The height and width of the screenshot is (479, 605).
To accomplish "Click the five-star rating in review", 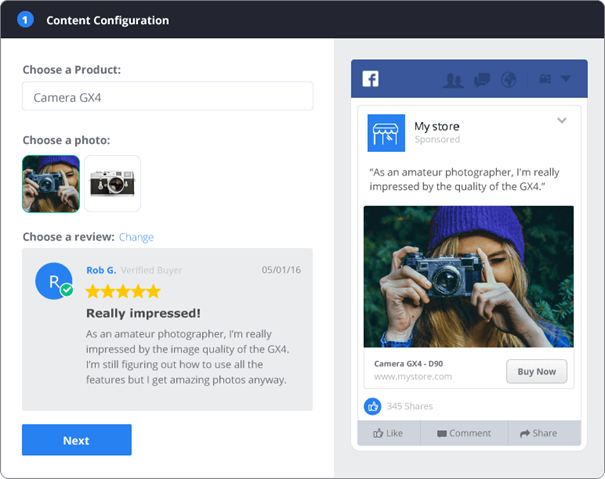I will coord(122,291).
